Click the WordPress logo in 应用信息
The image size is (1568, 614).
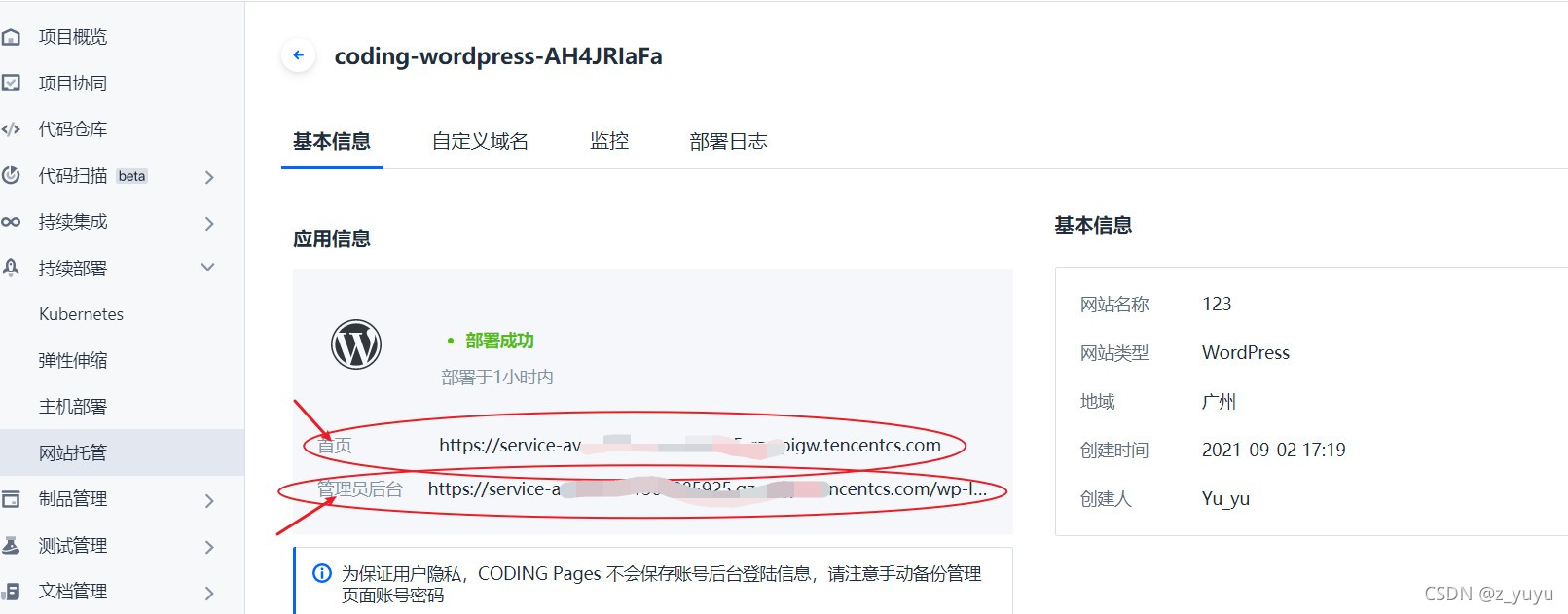(356, 344)
